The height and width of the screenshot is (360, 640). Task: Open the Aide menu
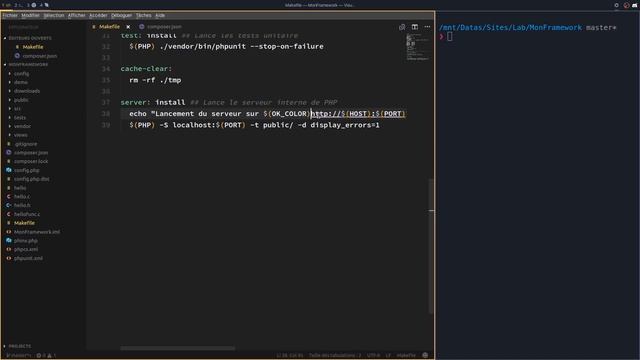160,16
